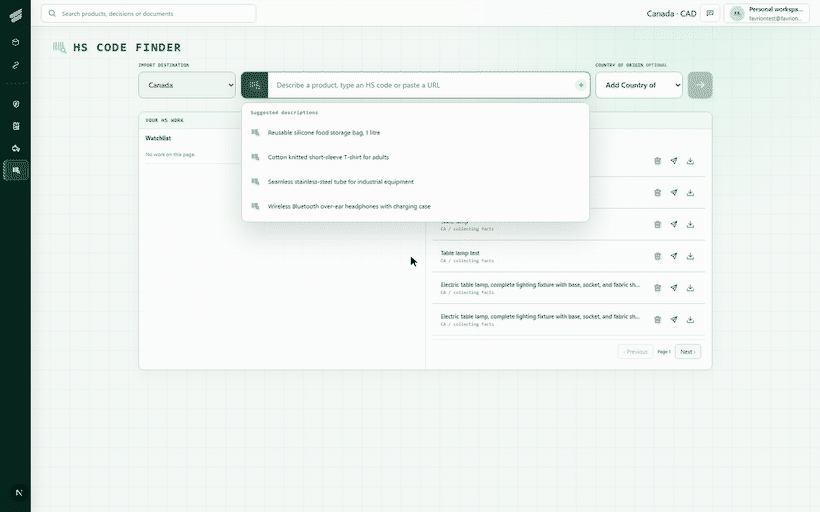Click the app logo in the sidebar
This screenshot has width=820, height=512.
(x=16, y=16)
